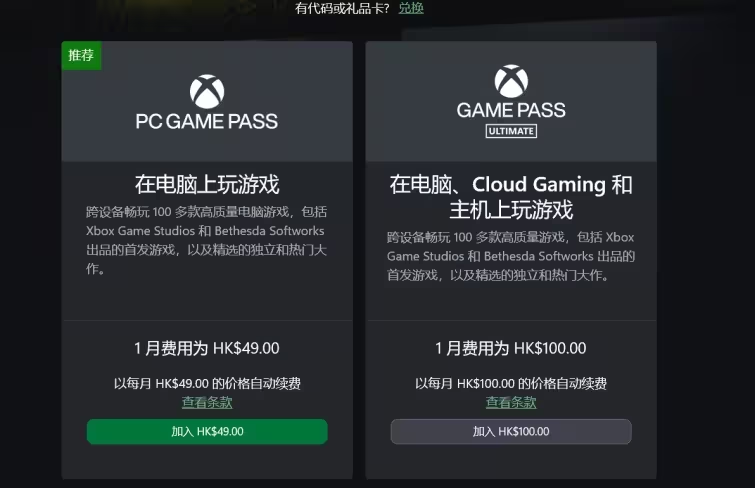
Task: Click the Xbox logo on Game Pass Ultimate card
Action: pyautogui.click(x=511, y=81)
